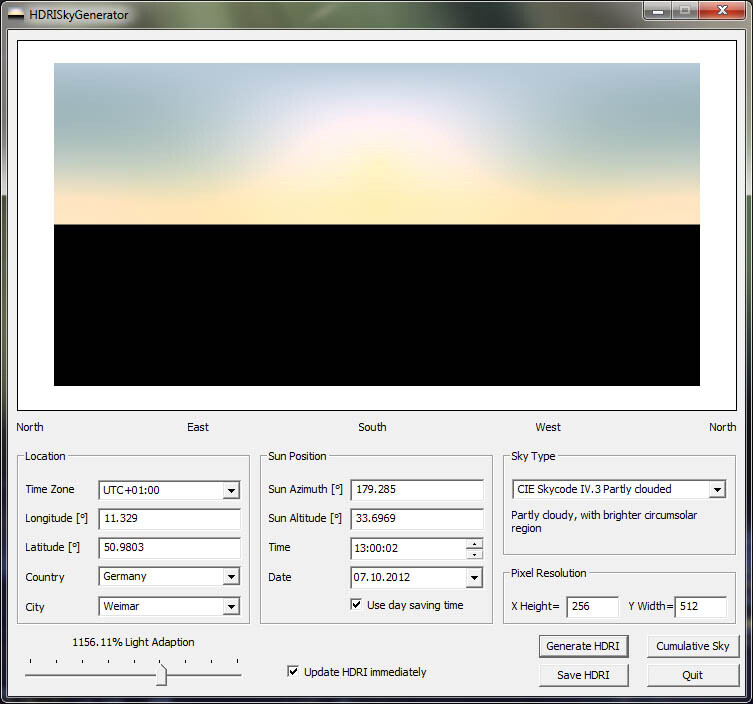Image resolution: width=753 pixels, height=704 pixels.
Task: Click the 'Partly cloudy, with brighter circumsolar region' text
Action: coord(604,522)
